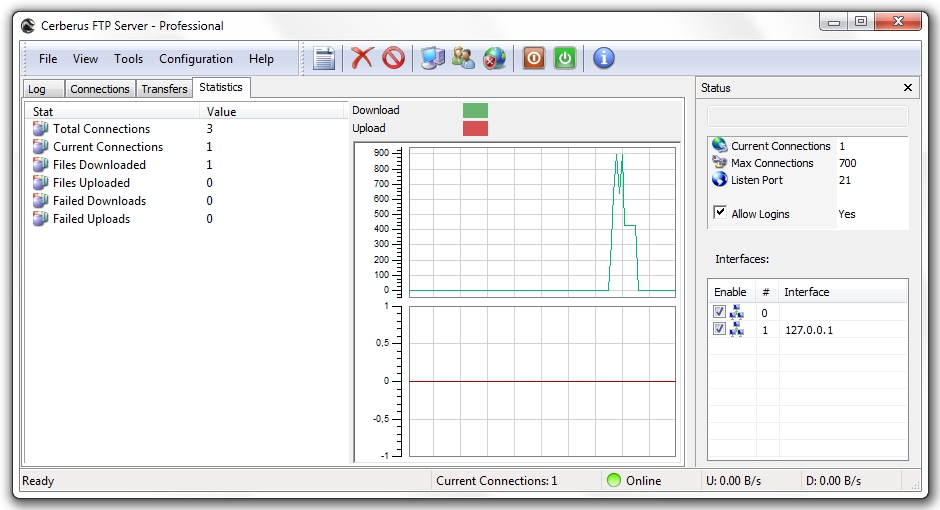The height and width of the screenshot is (510, 940).
Task: Click the Total Connections row icon
Action: coord(40,128)
